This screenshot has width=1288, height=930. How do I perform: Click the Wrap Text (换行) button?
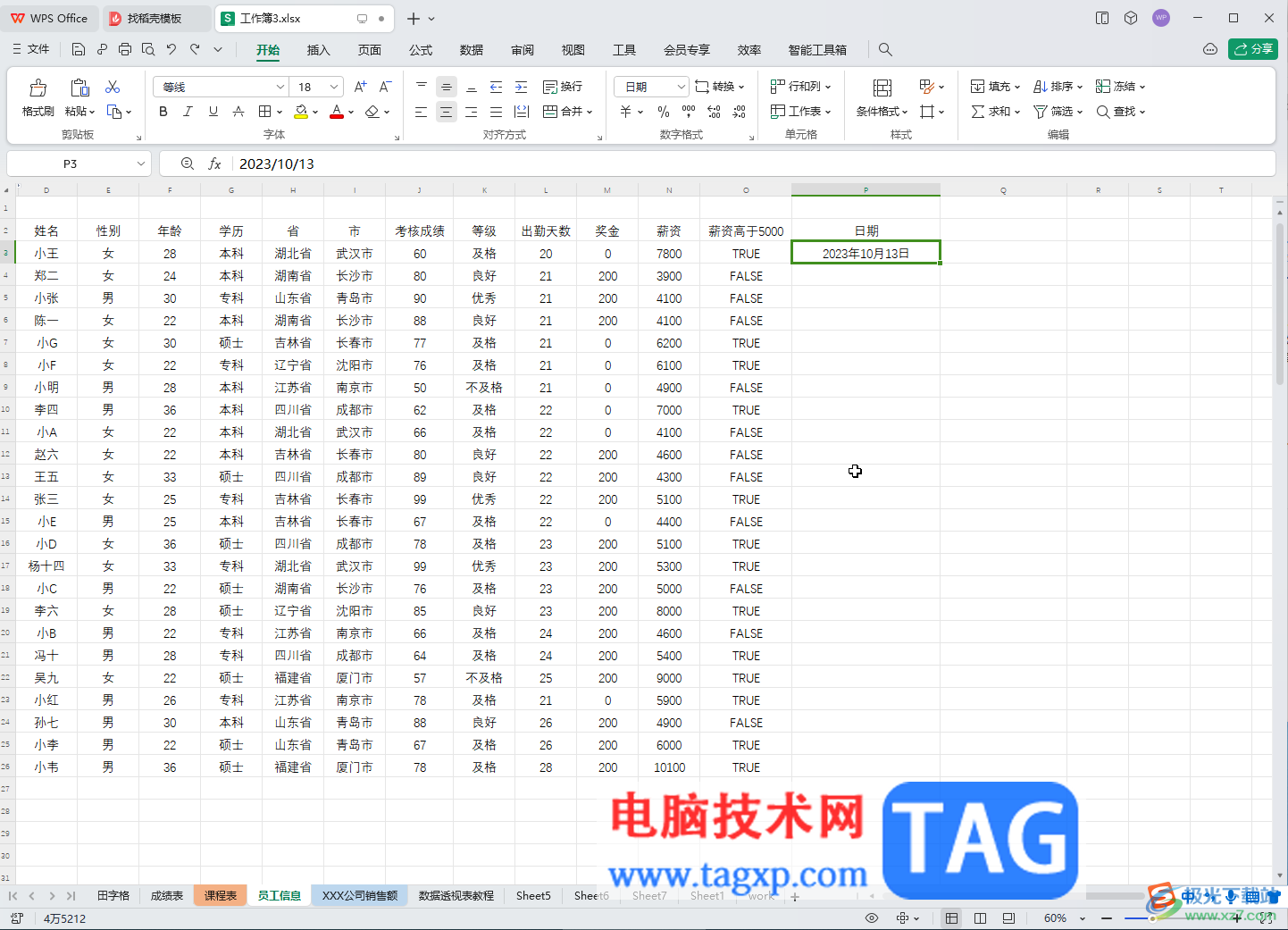[563, 87]
